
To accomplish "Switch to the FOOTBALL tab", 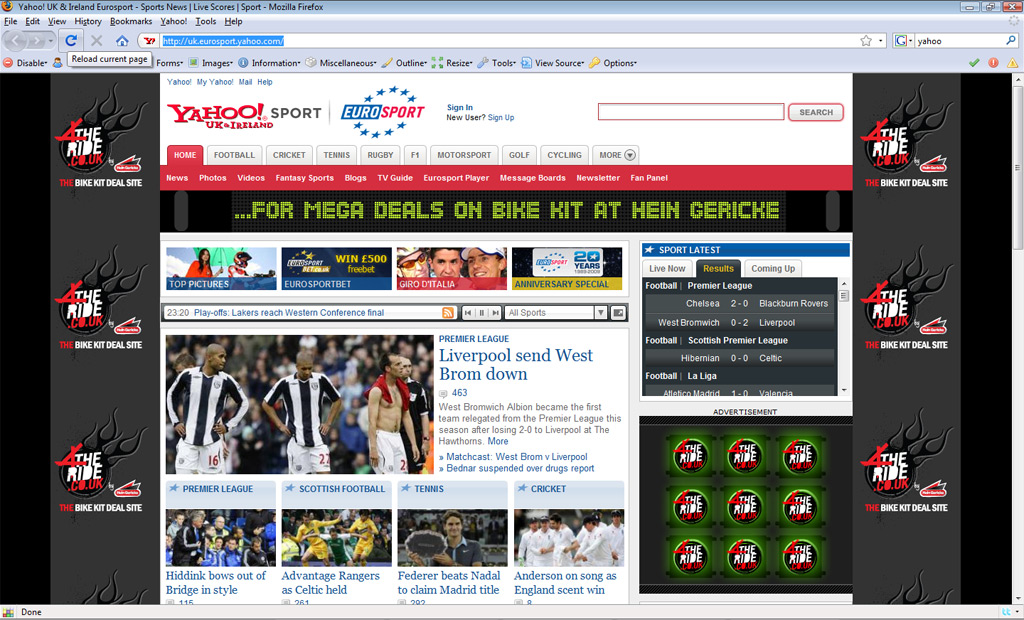I will [x=234, y=155].
